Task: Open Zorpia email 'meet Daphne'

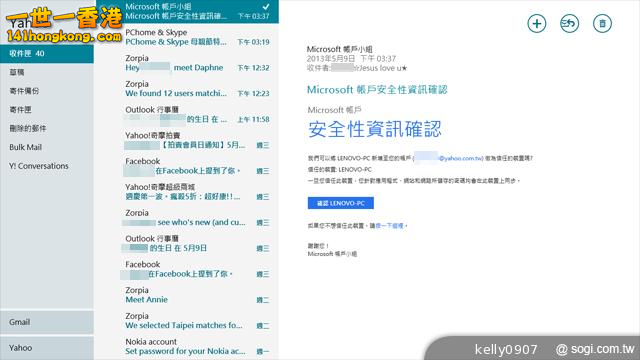Action: coord(187,63)
